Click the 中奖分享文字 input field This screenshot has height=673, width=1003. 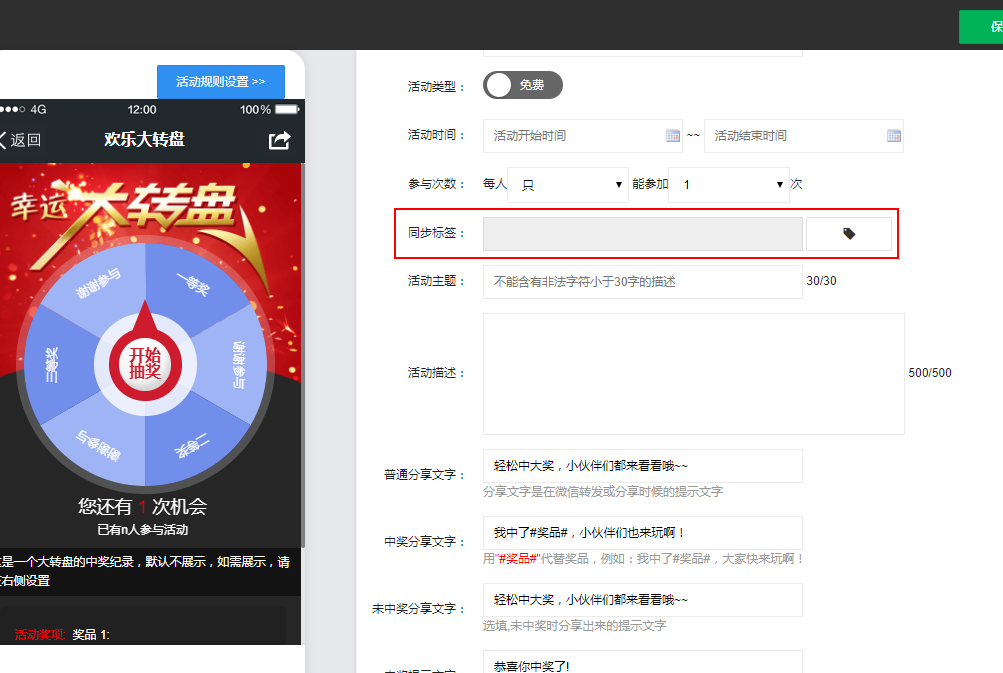pos(642,533)
